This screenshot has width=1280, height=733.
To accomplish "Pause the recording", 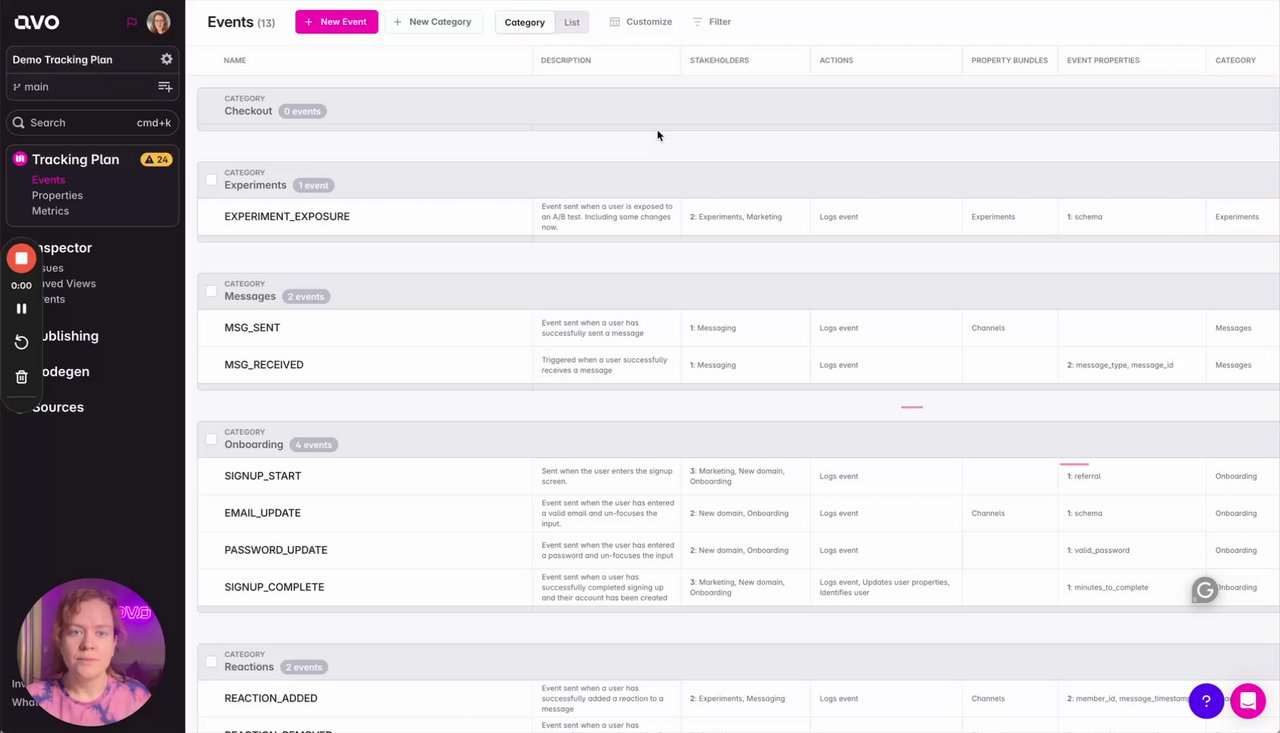I will pos(21,309).
